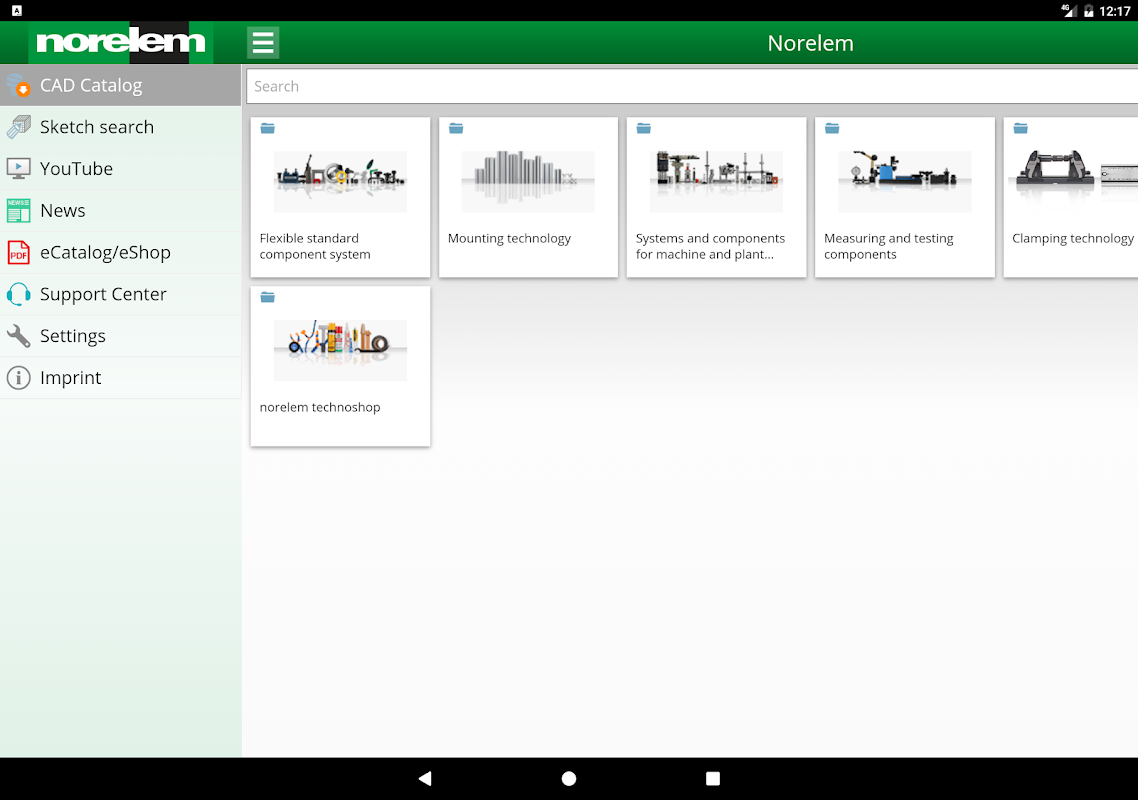Viewport: 1138px width, 800px height.
Task: Click 'norelem technoshop' label
Action: click(x=320, y=407)
